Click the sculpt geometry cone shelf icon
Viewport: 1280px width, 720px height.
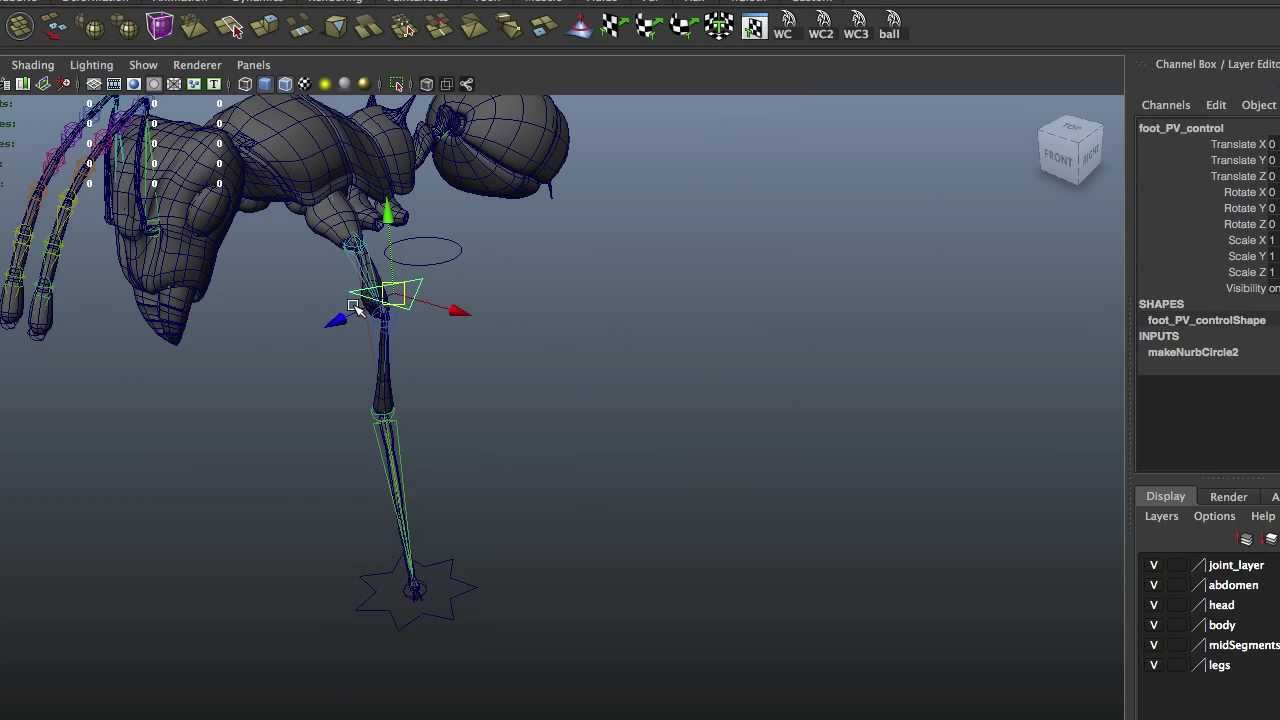click(579, 26)
